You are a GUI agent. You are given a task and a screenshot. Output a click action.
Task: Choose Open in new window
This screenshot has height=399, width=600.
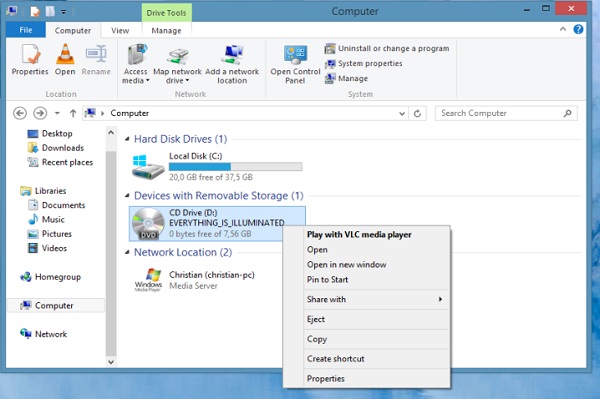(346, 265)
